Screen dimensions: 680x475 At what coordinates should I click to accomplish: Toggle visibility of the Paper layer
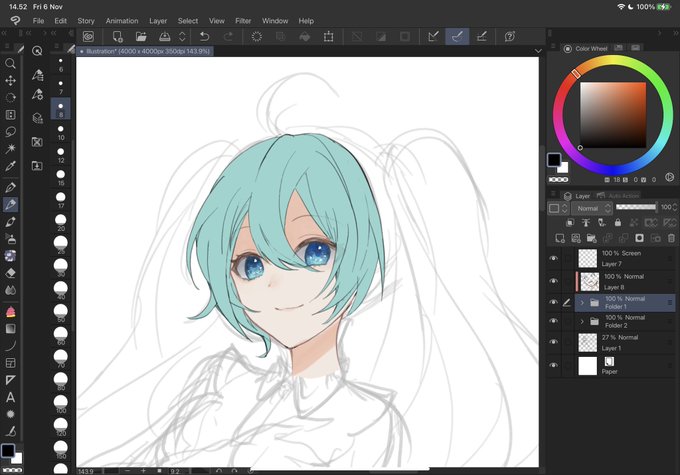553,365
